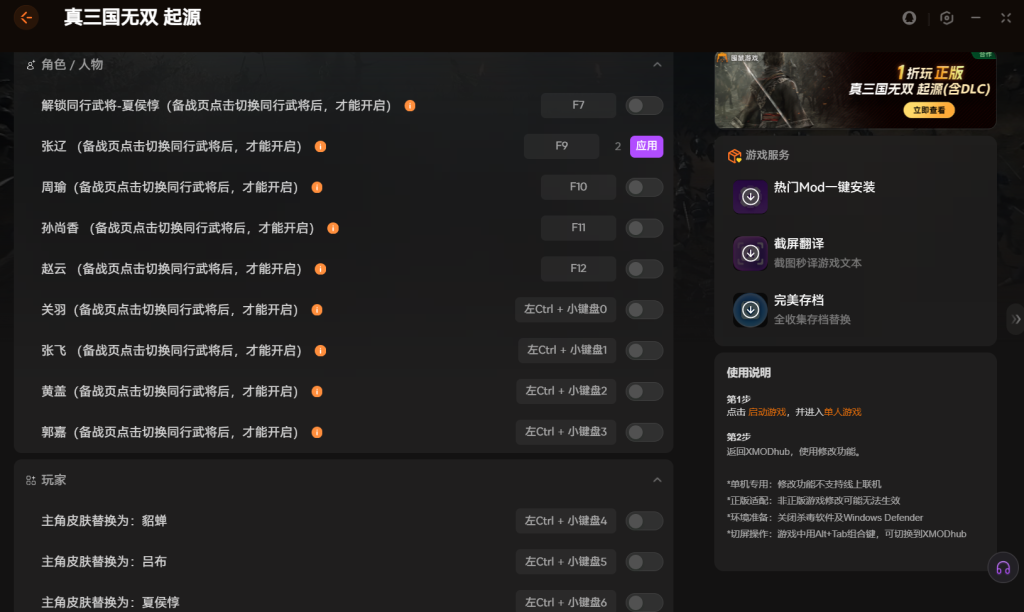The height and width of the screenshot is (612, 1024).
Task: Click the 完美存档 download icon
Action: [750, 310]
